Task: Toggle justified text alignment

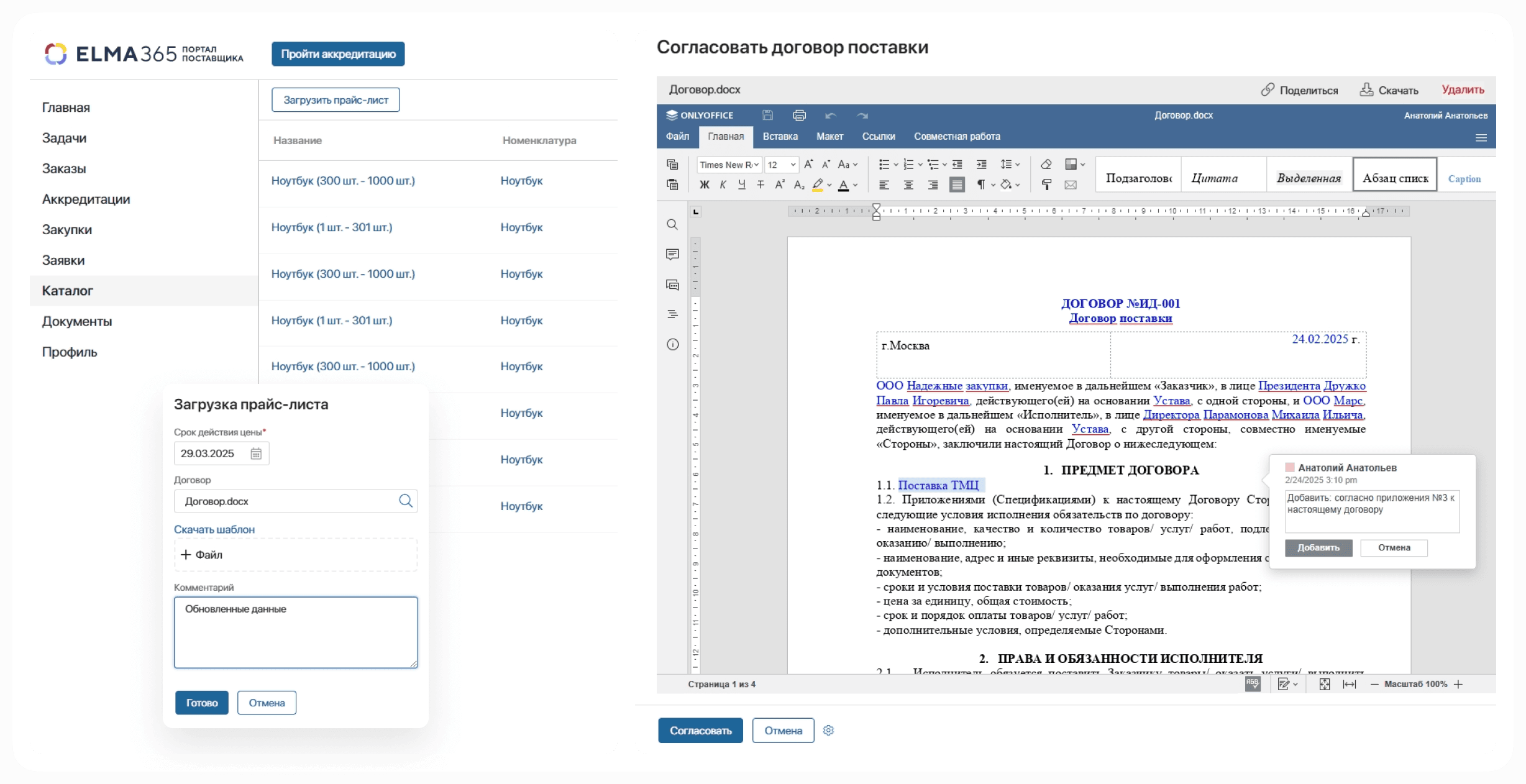Action: (x=957, y=185)
